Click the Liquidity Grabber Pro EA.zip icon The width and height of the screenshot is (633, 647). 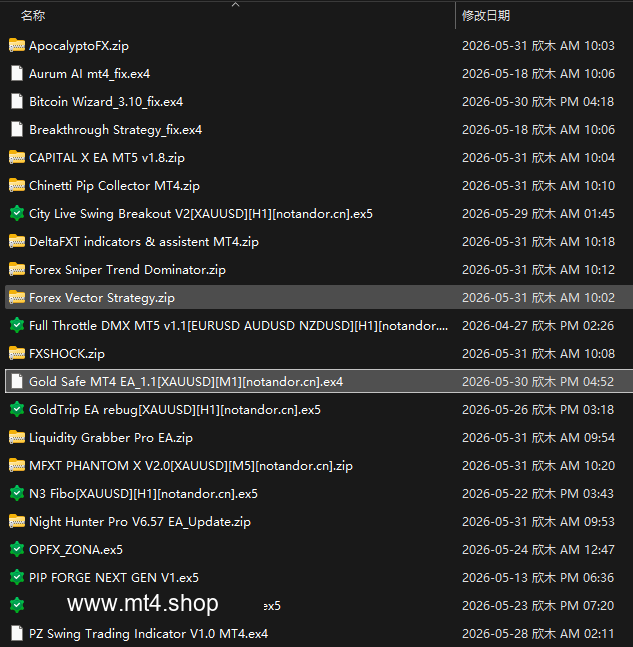coord(17,437)
